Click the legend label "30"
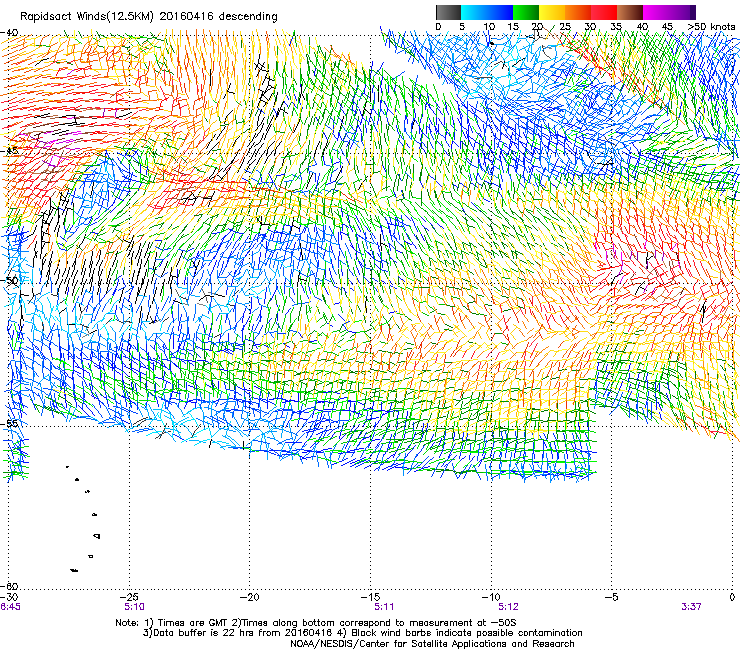Image resolution: width=740 pixels, height=650 pixels. pos(590,27)
